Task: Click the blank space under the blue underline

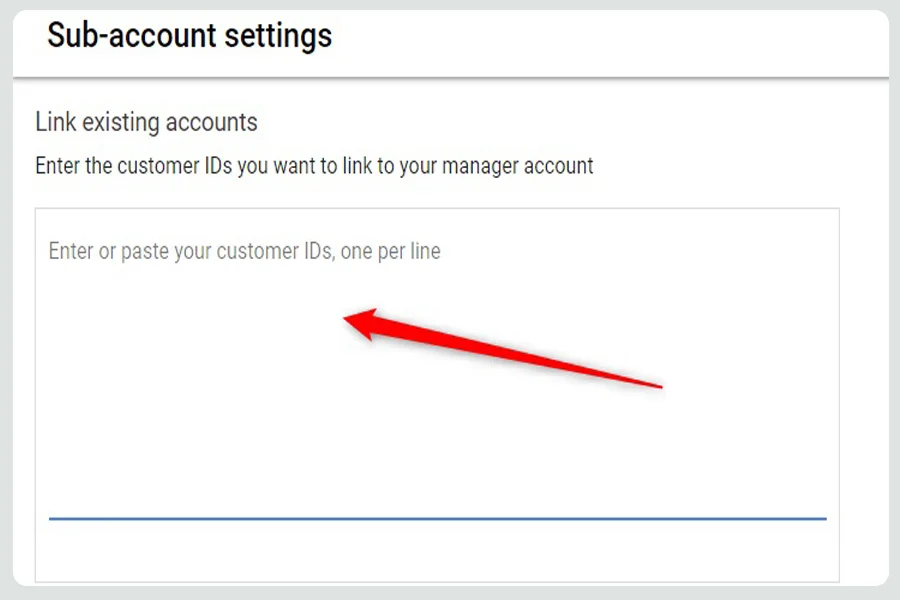Action: 437,550
